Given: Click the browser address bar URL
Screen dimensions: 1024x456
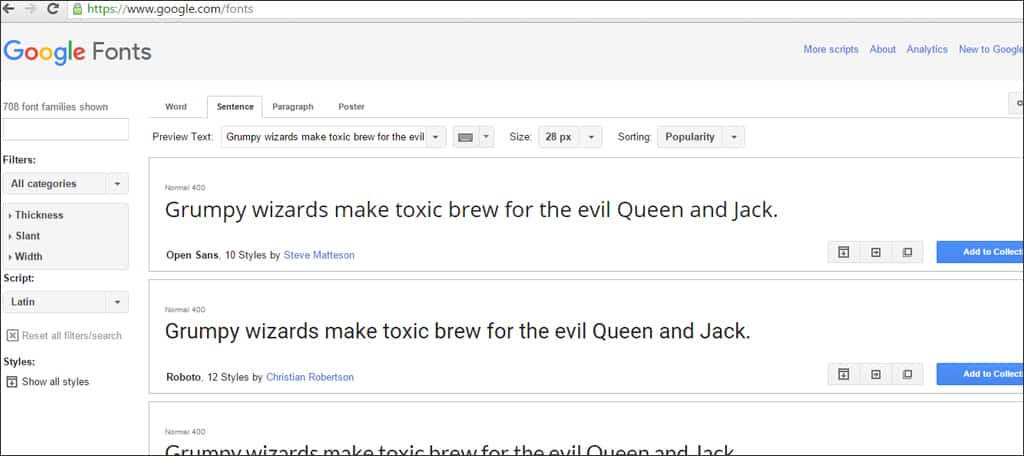Looking at the screenshot, I should (x=170, y=9).
